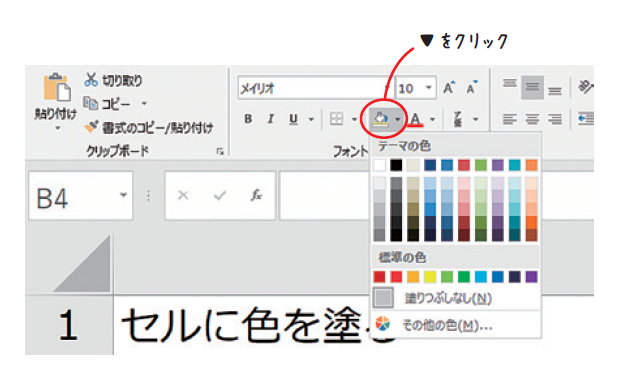Choose 塗りつぶしなし (No Fill) option
The width and height of the screenshot is (622, 371).
click(456, 298)
